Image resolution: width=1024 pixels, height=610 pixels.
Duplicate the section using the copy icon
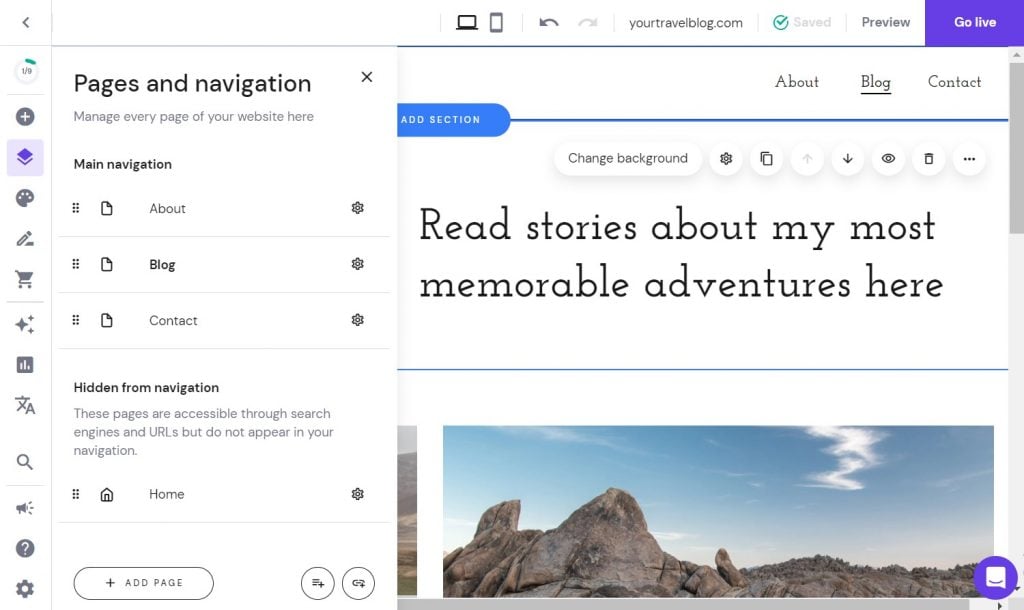(766, 158)
